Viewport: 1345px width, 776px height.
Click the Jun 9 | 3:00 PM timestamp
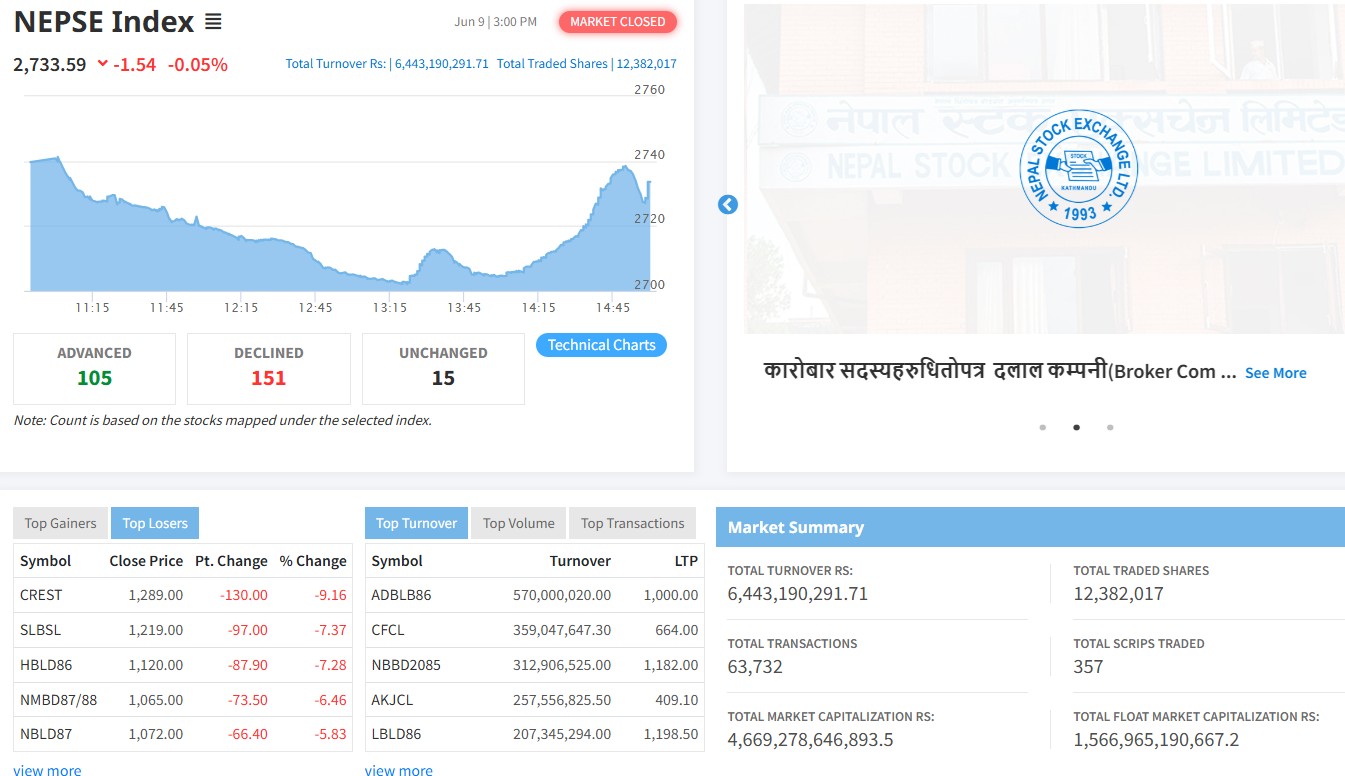pos(495,21)
